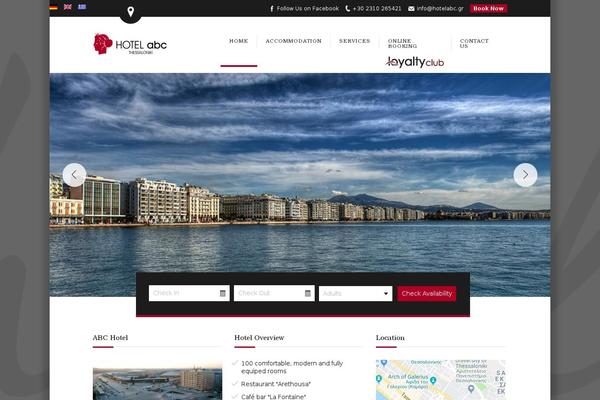Click the red Book Now button
600x400 pixels.
coord(488,8)
